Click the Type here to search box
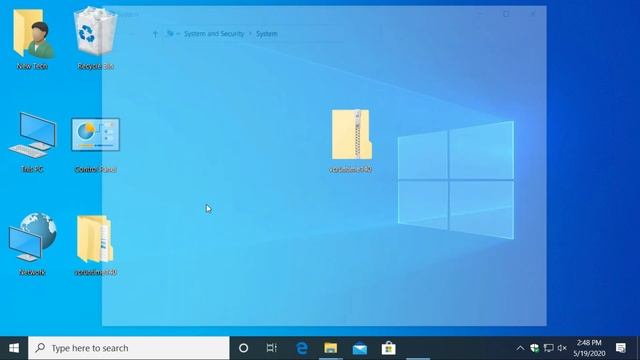This screenshot has width=640, height=360. (129, 348)
